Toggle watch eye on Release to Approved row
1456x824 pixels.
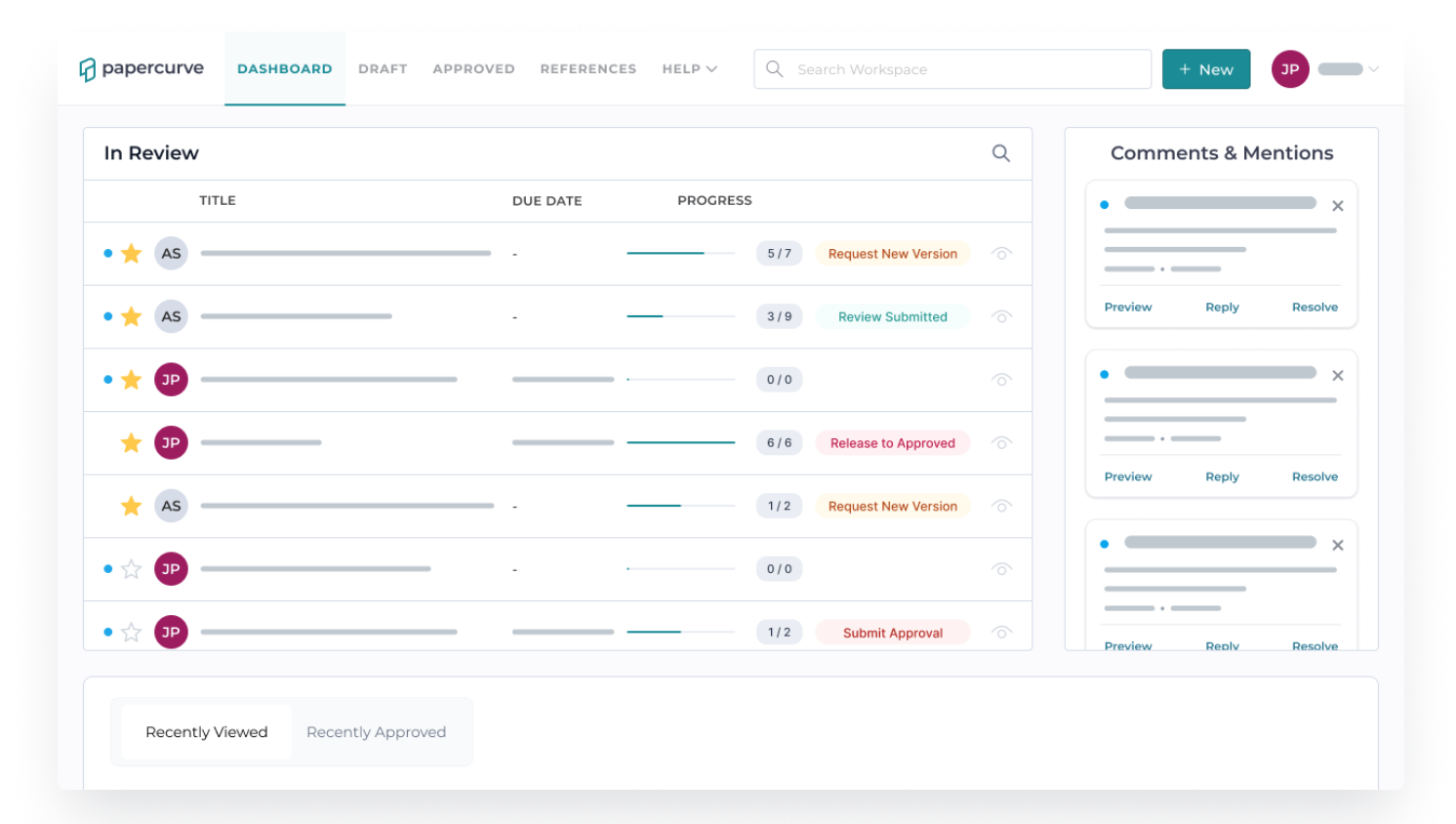1001,443
